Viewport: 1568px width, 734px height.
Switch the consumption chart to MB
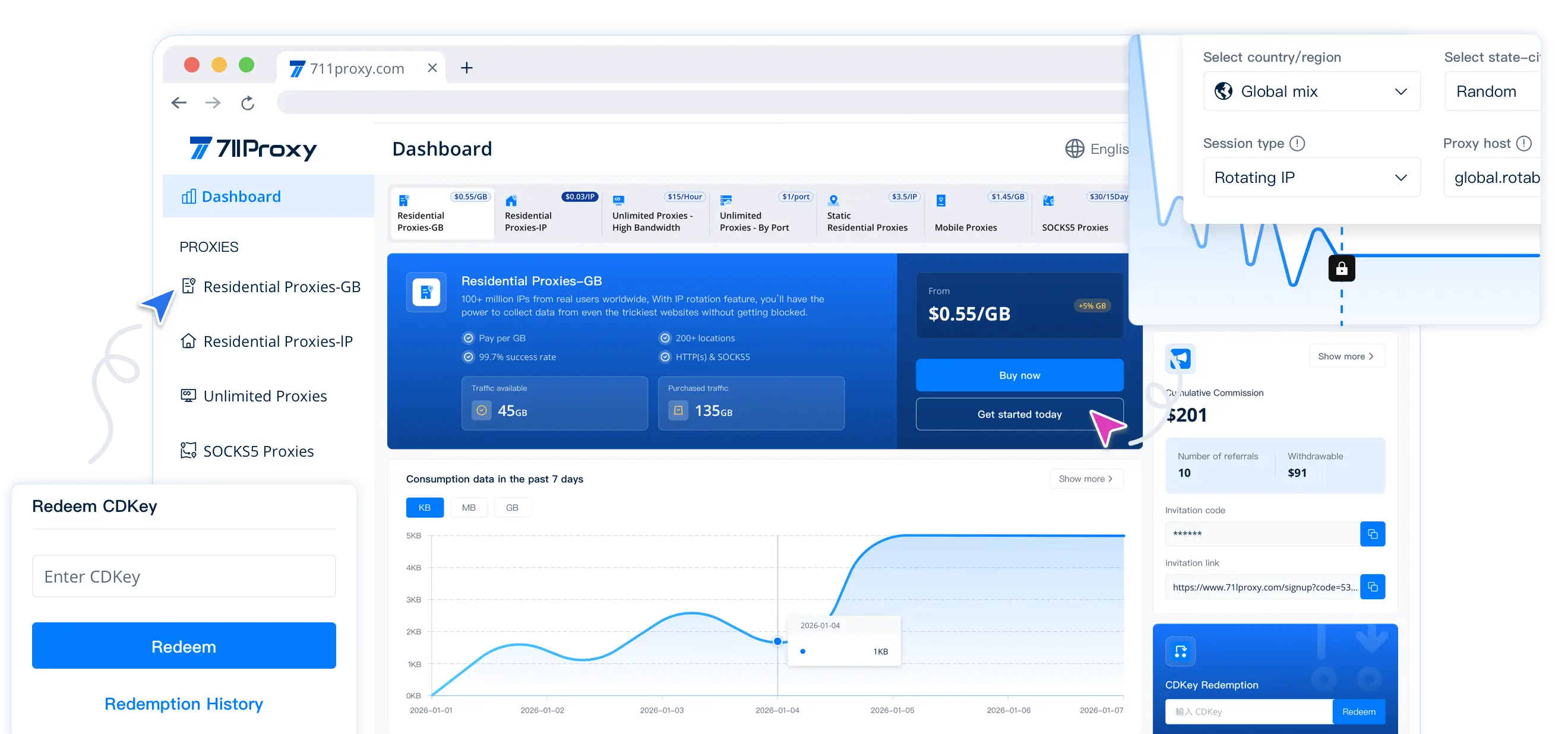[469, 508]
